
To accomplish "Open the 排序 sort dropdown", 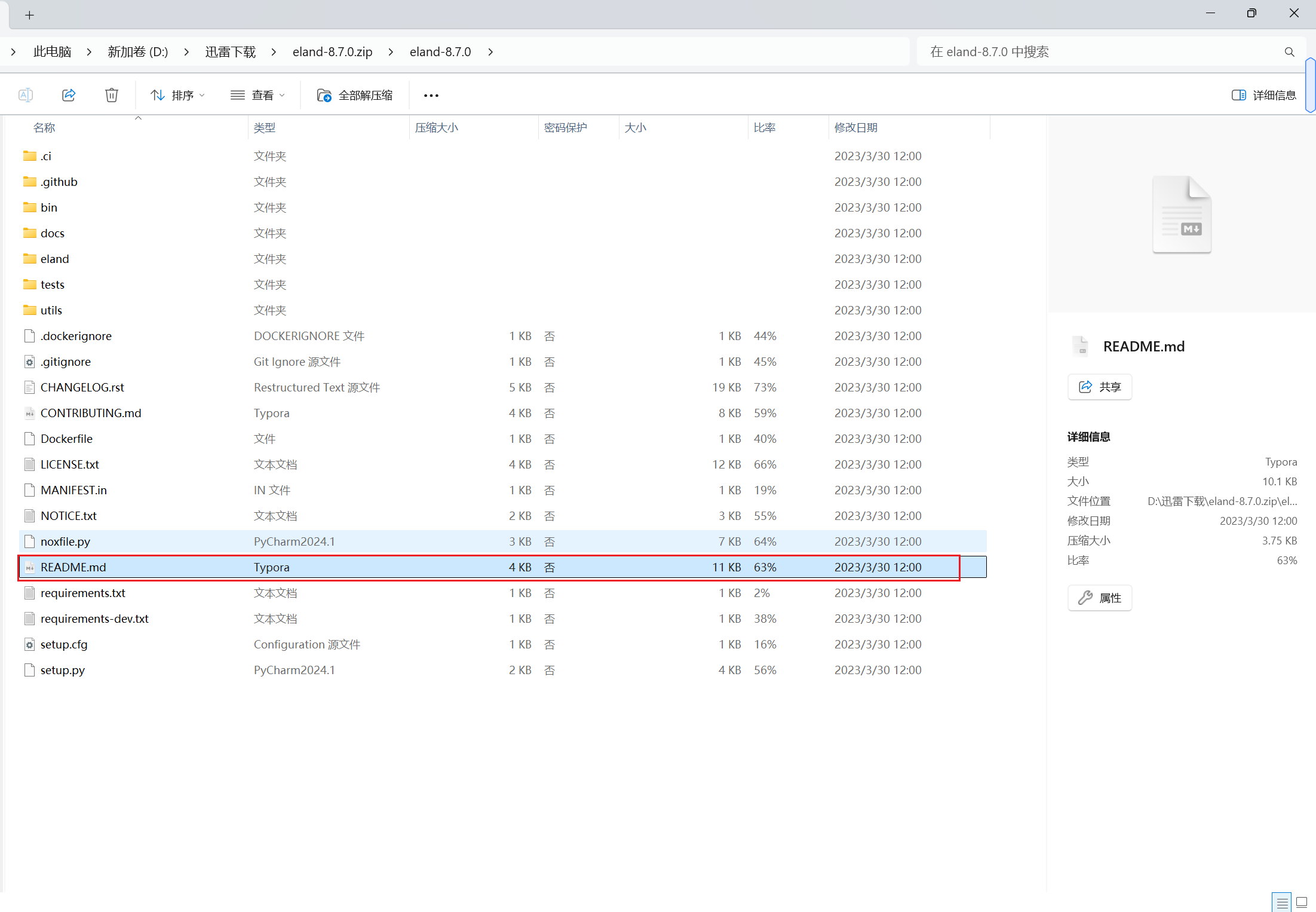I will [177, 95].
